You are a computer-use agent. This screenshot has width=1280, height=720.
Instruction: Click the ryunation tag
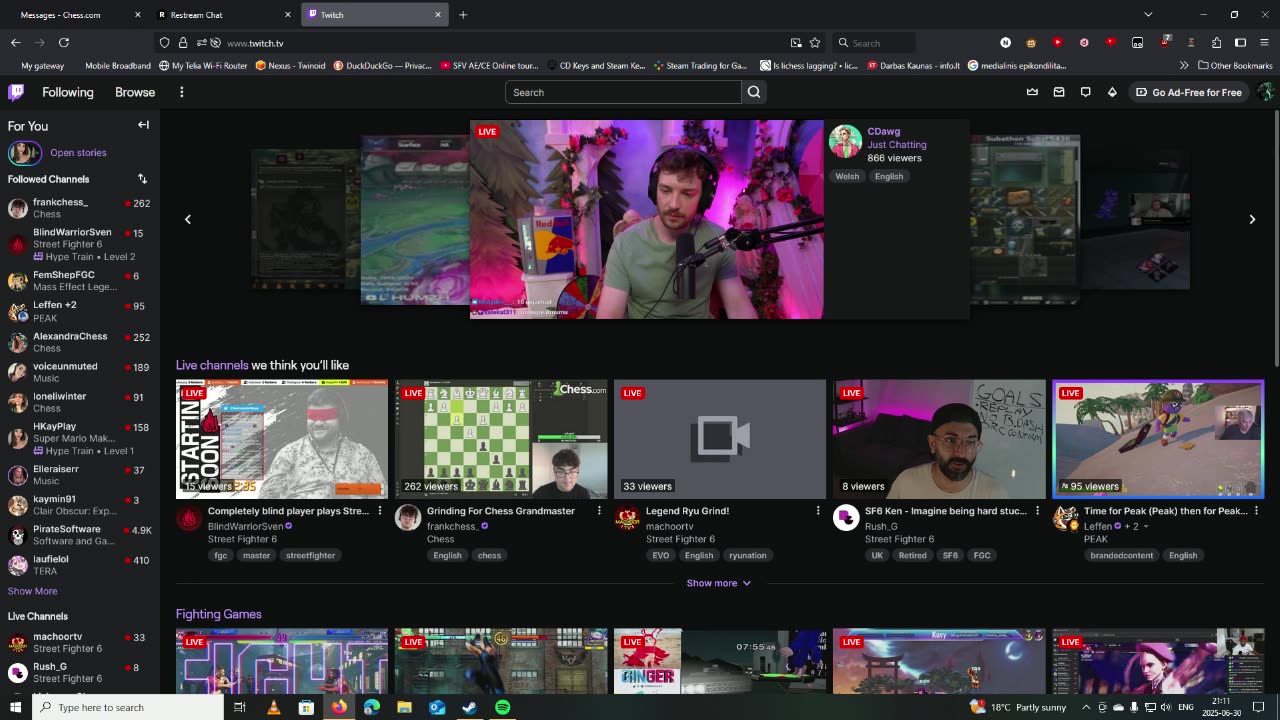coord(747,555)
